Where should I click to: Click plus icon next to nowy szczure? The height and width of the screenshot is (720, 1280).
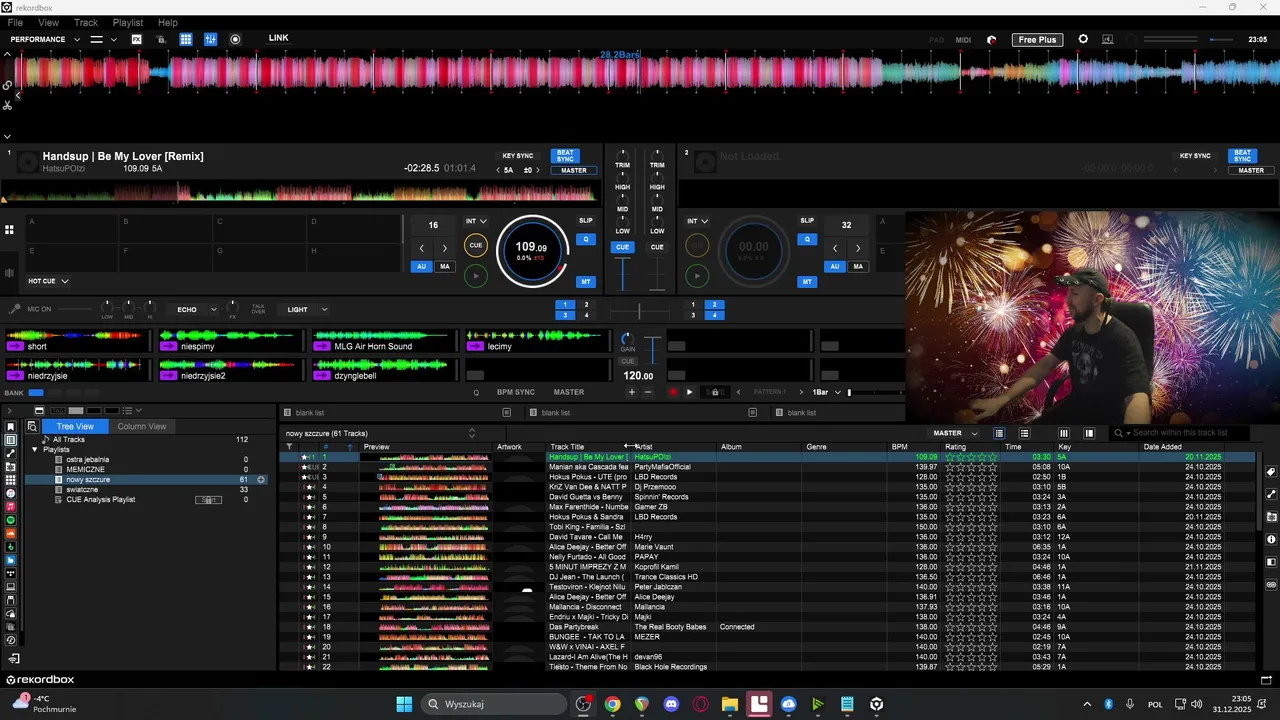261,480
